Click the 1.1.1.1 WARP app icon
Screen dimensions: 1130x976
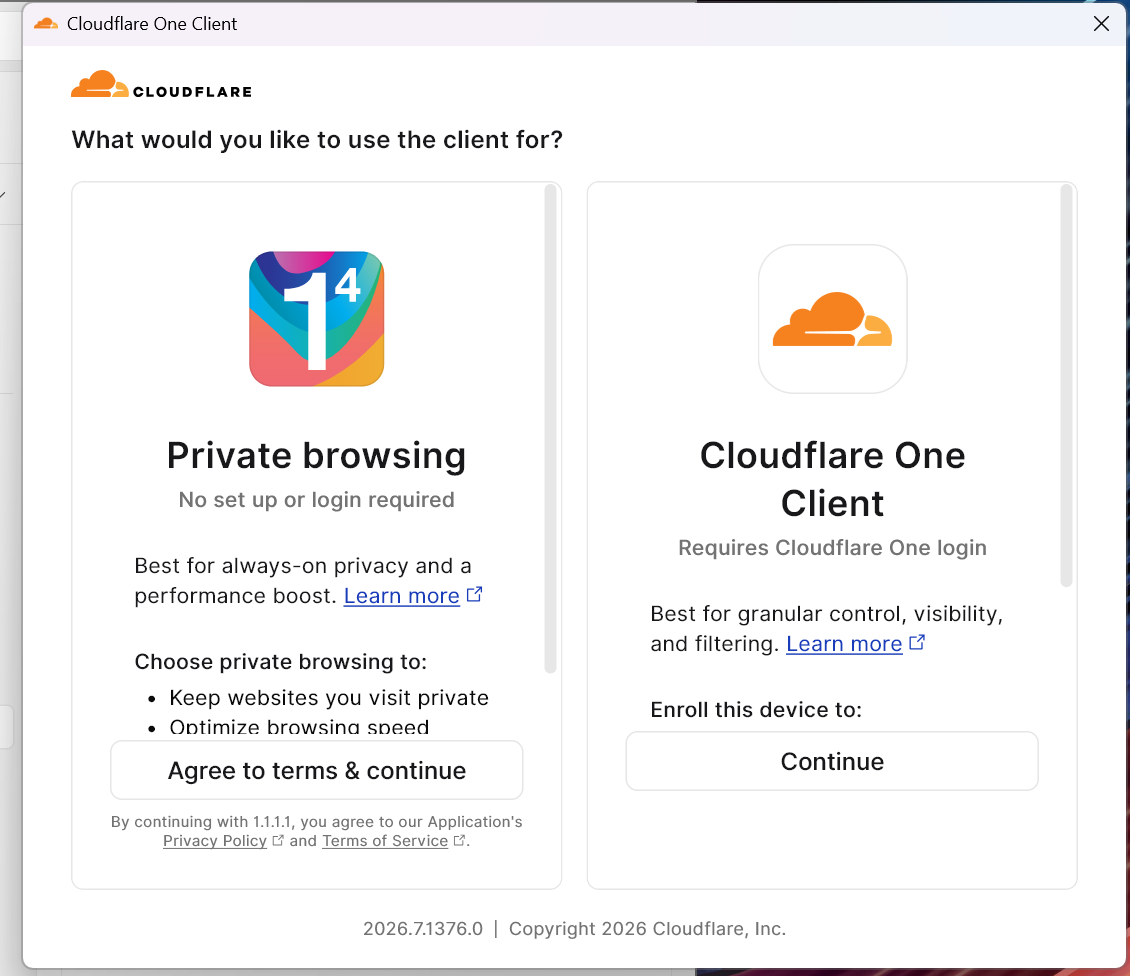pos(316,319)
